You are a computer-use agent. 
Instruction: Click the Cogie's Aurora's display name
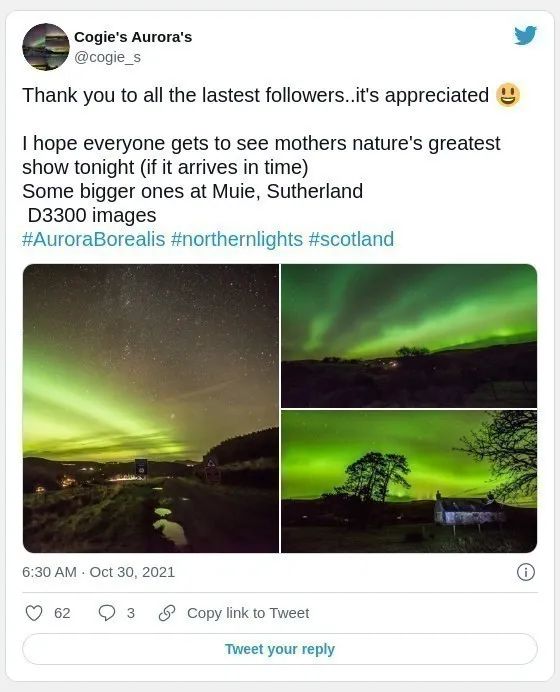[x=133, y=37]
